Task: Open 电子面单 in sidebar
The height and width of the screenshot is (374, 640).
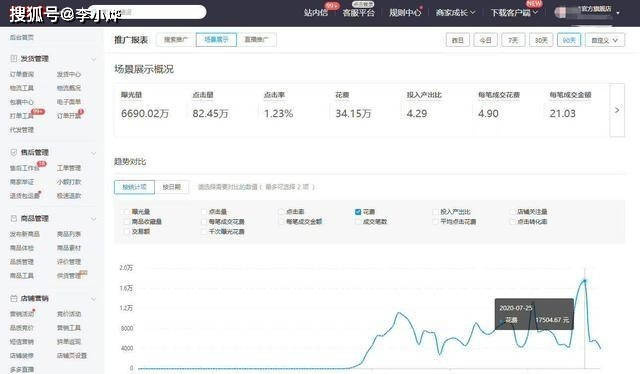Action: tap(69, 102)
